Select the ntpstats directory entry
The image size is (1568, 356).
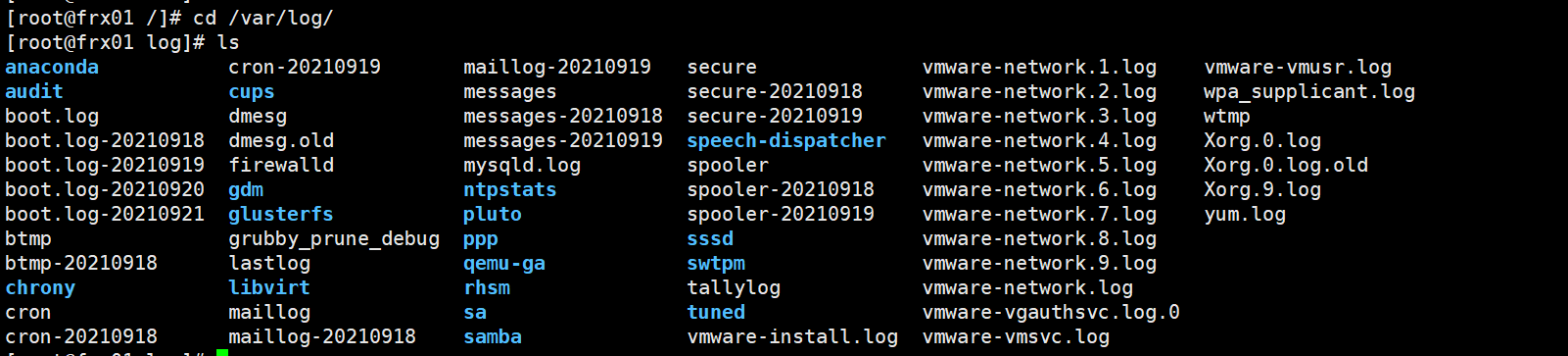510,189
